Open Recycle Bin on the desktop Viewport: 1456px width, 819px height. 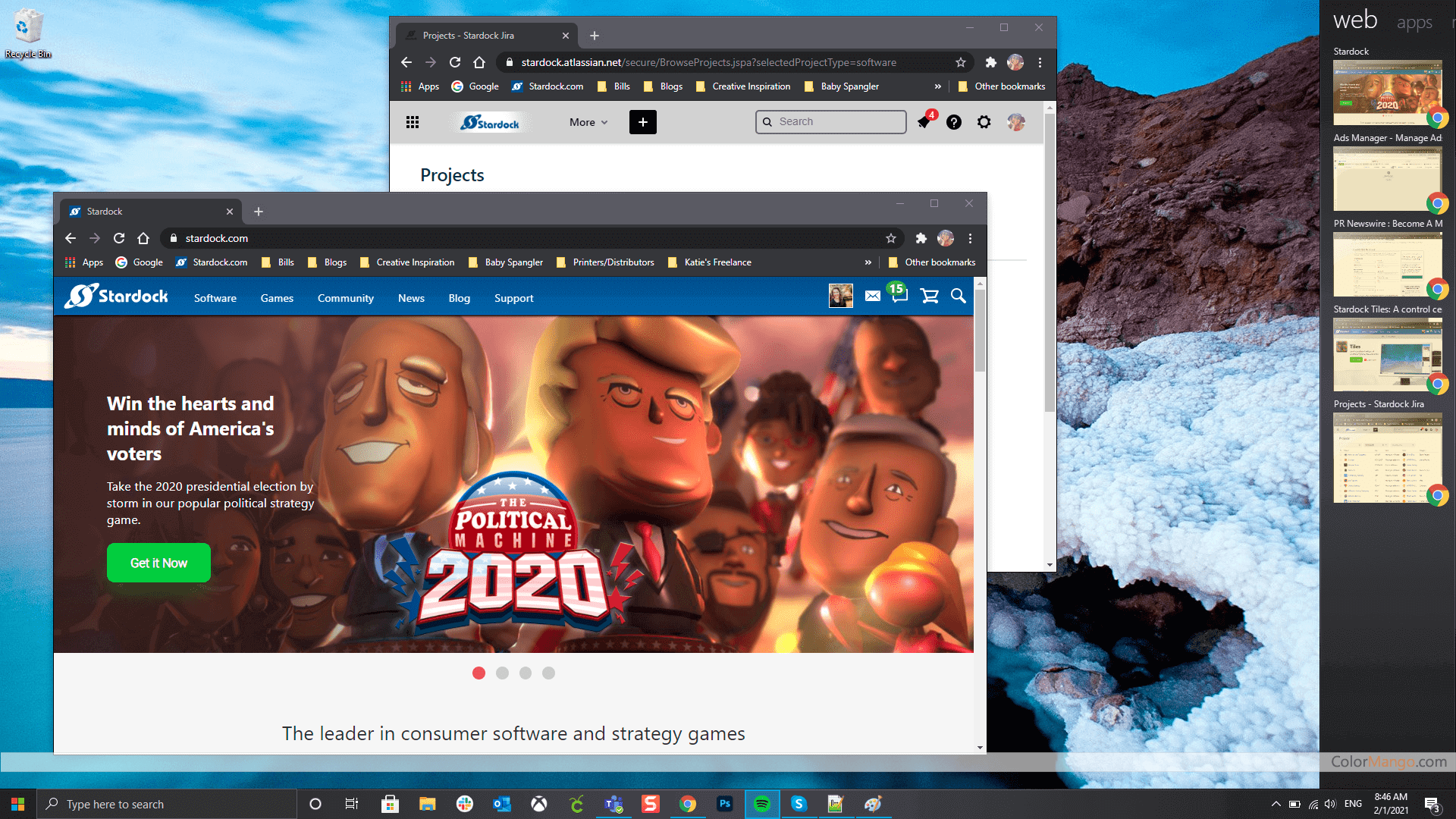(x=28, y=33)
